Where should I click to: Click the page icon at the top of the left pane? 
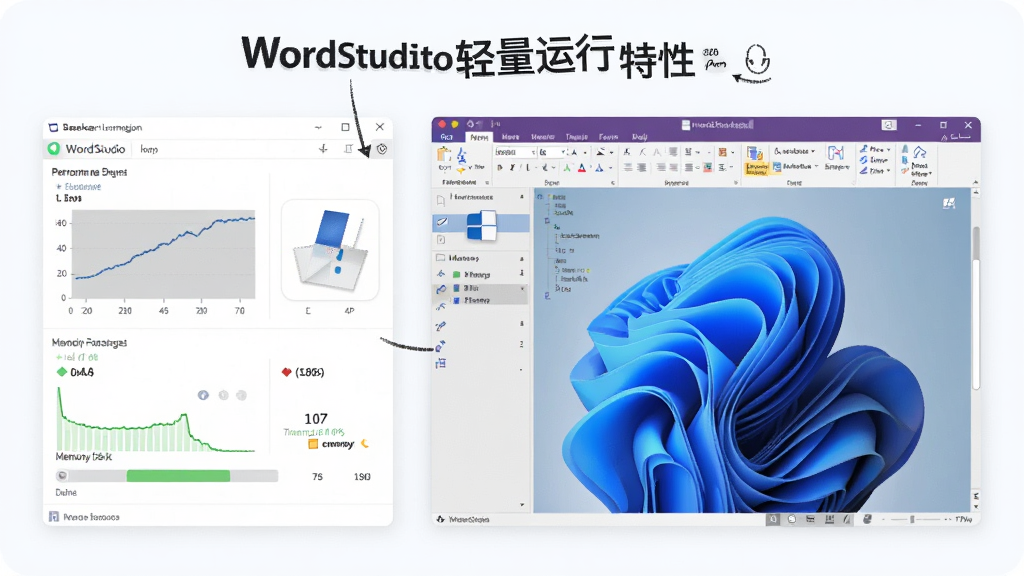point(441,199)
